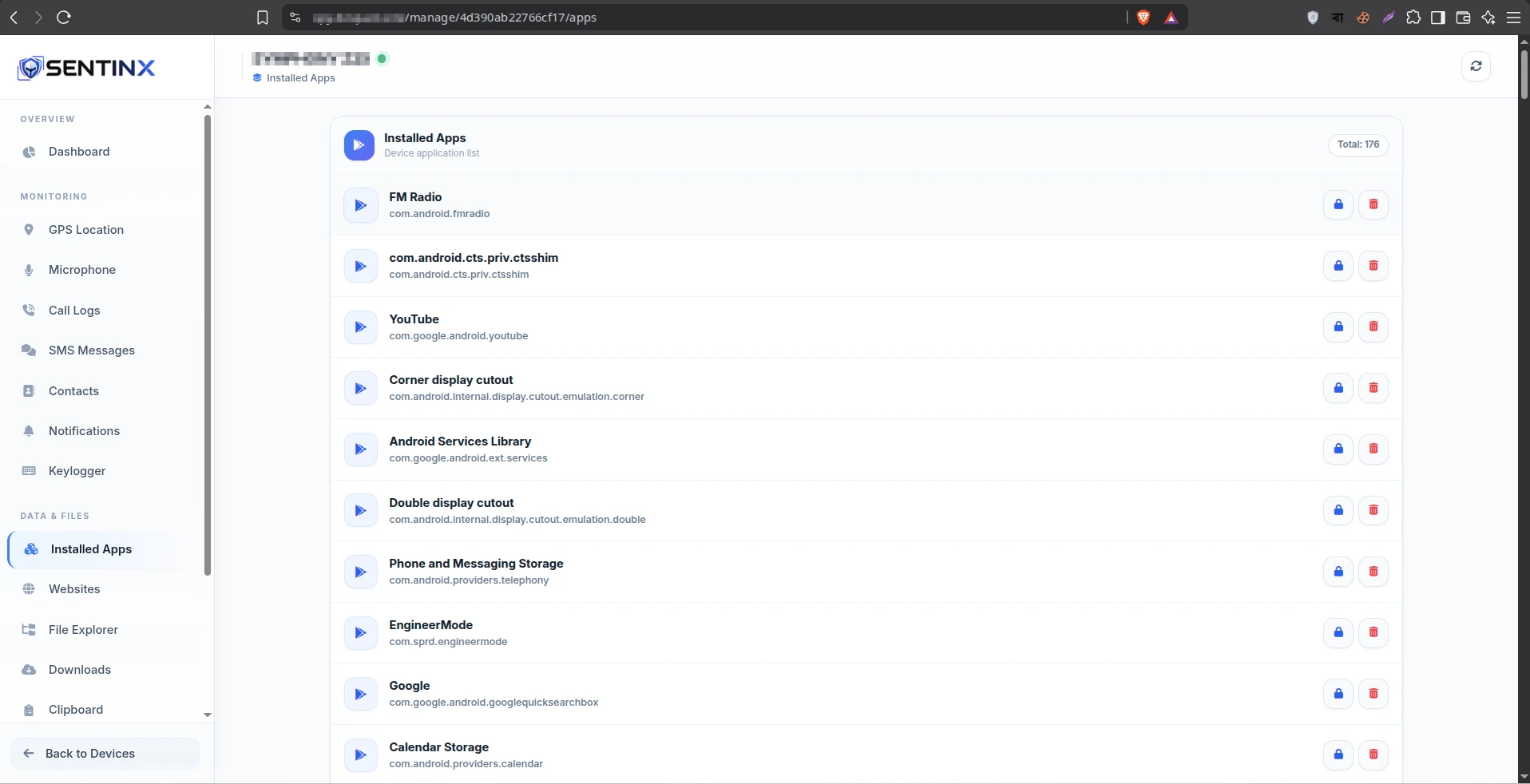Open the Brave Shields icon
Screen dimensions: 1530x784
[1144, 18]
